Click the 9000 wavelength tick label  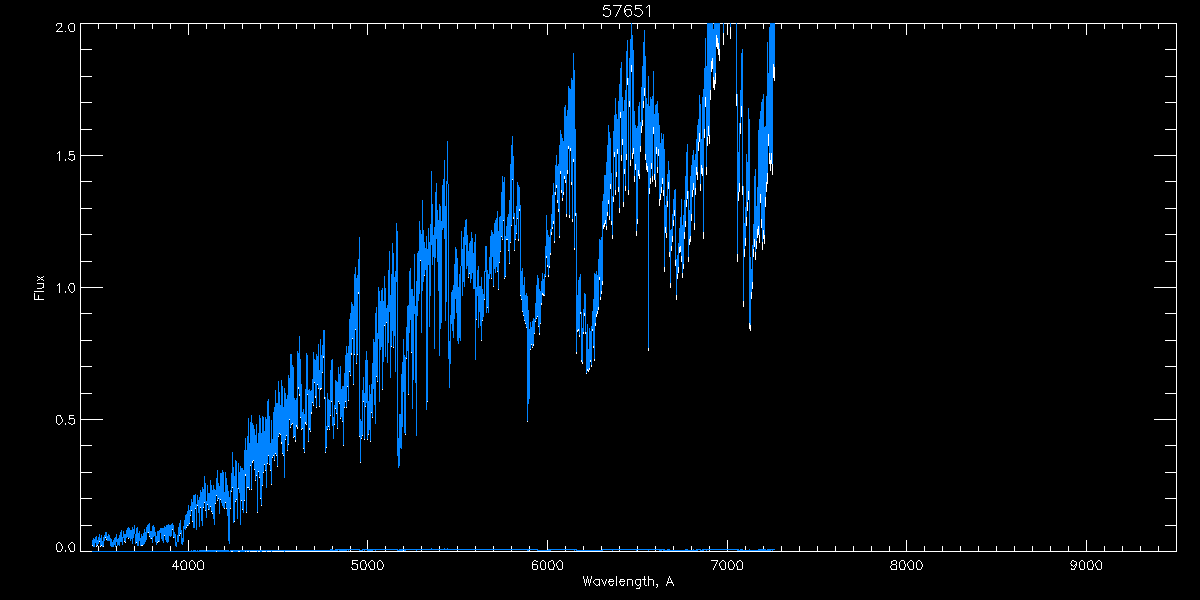click(x=1086, y=565)
